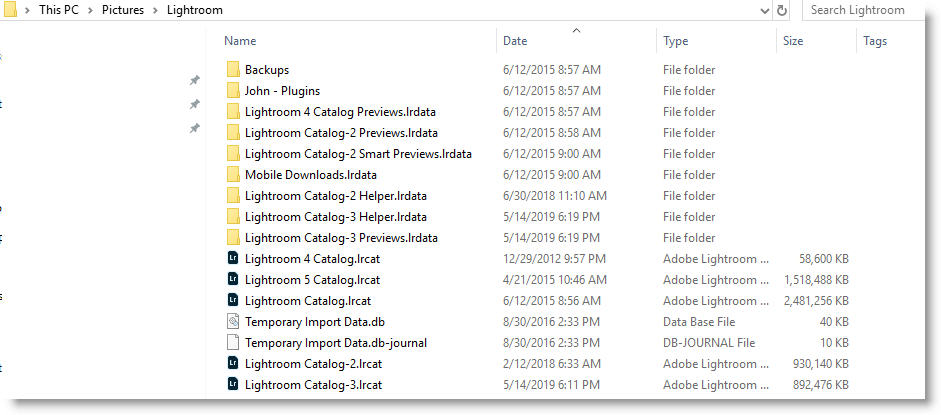Select Lightroom Catalog-2.lrcat file name
The width and height of the screenshot is (941, 415).
click(313, 363)
